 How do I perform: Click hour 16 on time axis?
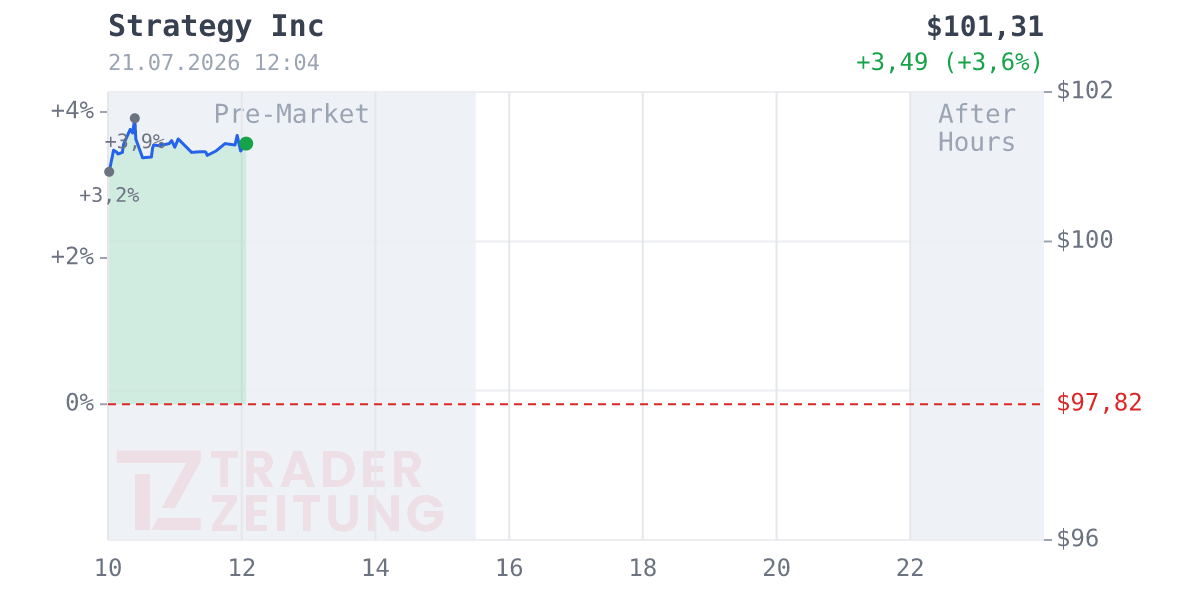click(509, 568)
